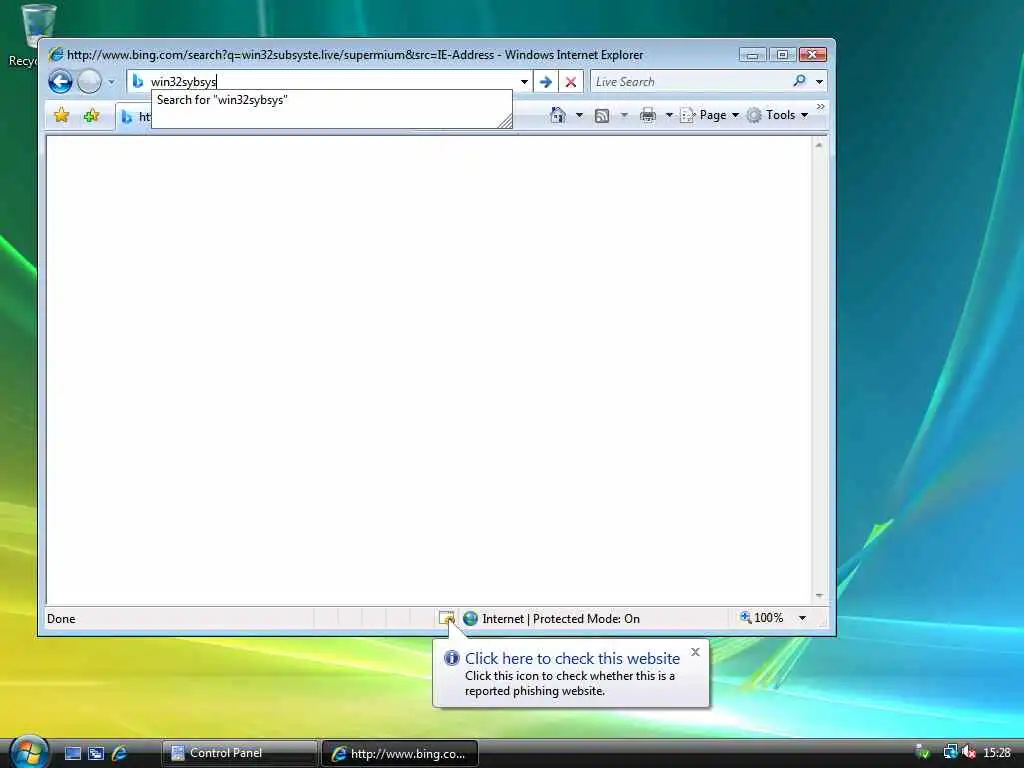Click the autocomplete dropdown resize grip
This screenshot has height=768, width=1024.
[x=505, y=121]
